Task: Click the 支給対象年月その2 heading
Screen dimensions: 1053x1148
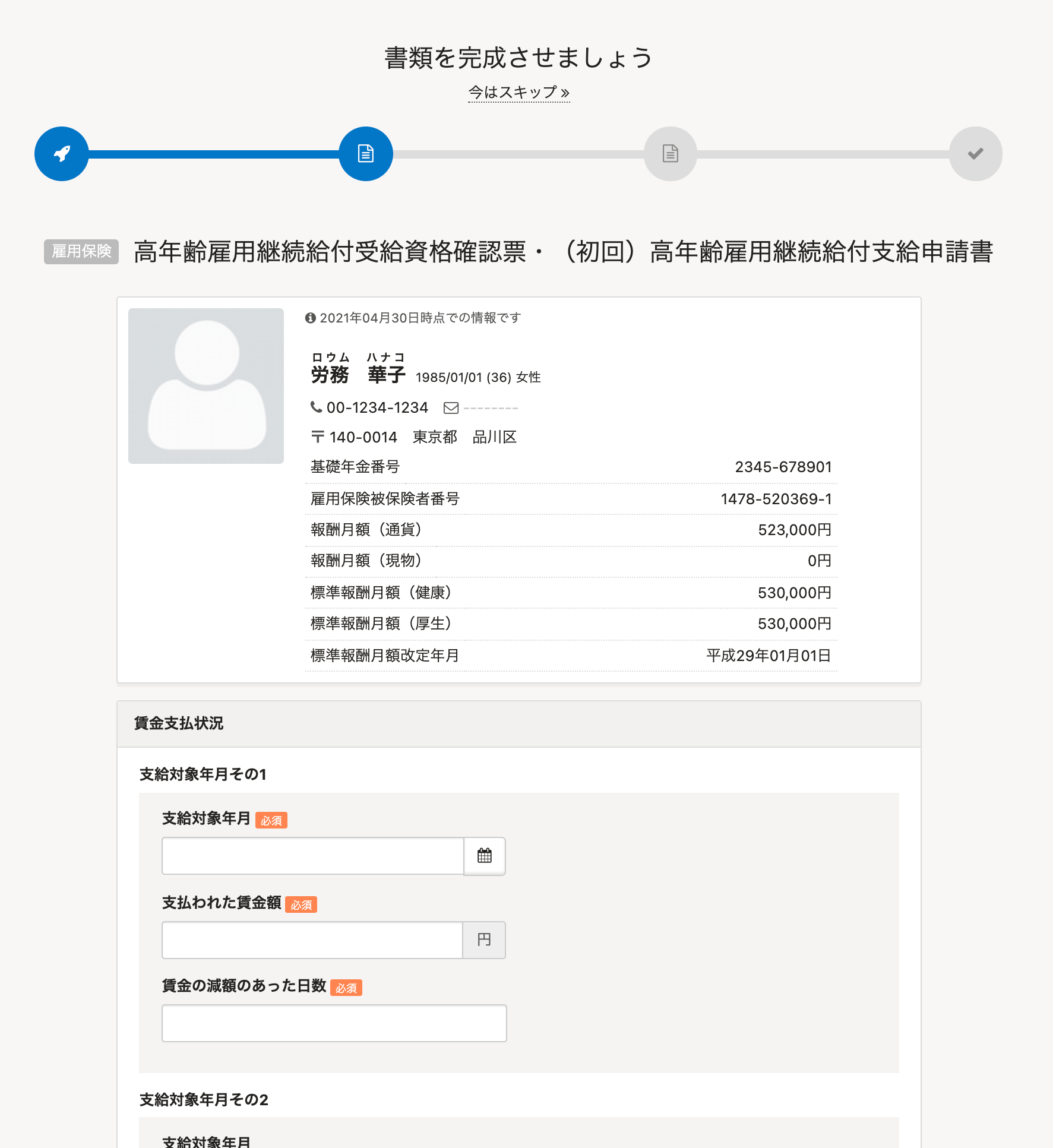Action: tap(204, 1100)
